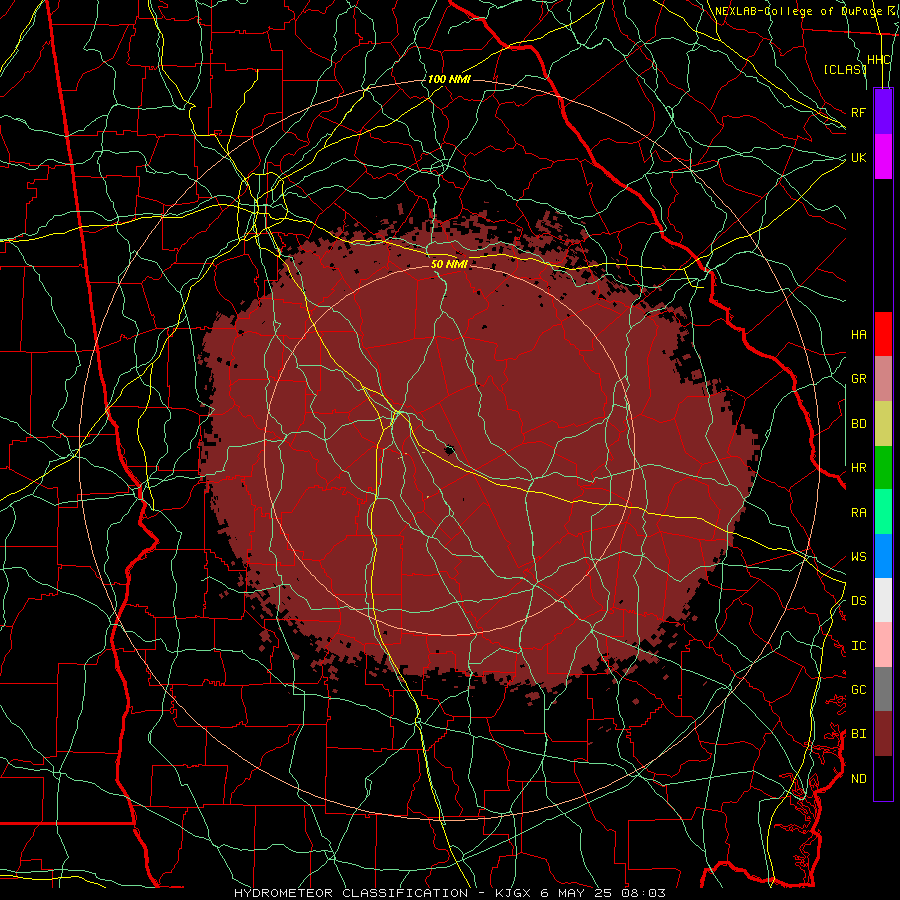Select the GC gray legend block

pyautogui.click(x=883, y=689)
